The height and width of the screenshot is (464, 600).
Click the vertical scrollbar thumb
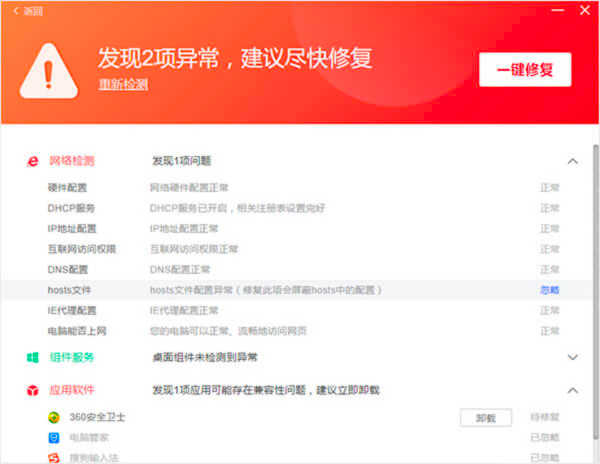tap(595, 292)
